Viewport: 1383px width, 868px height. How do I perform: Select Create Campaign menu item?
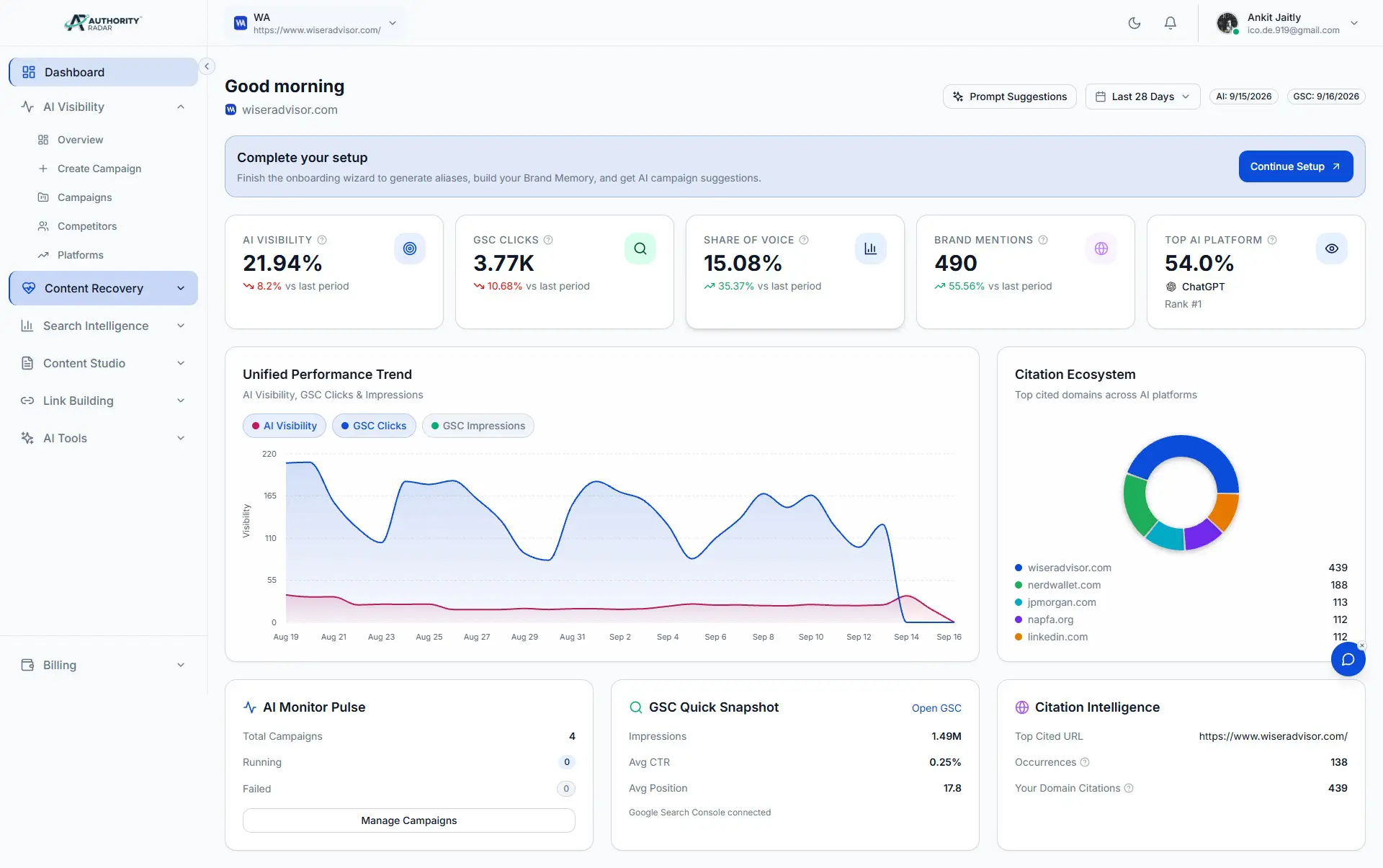click(99, 169)
